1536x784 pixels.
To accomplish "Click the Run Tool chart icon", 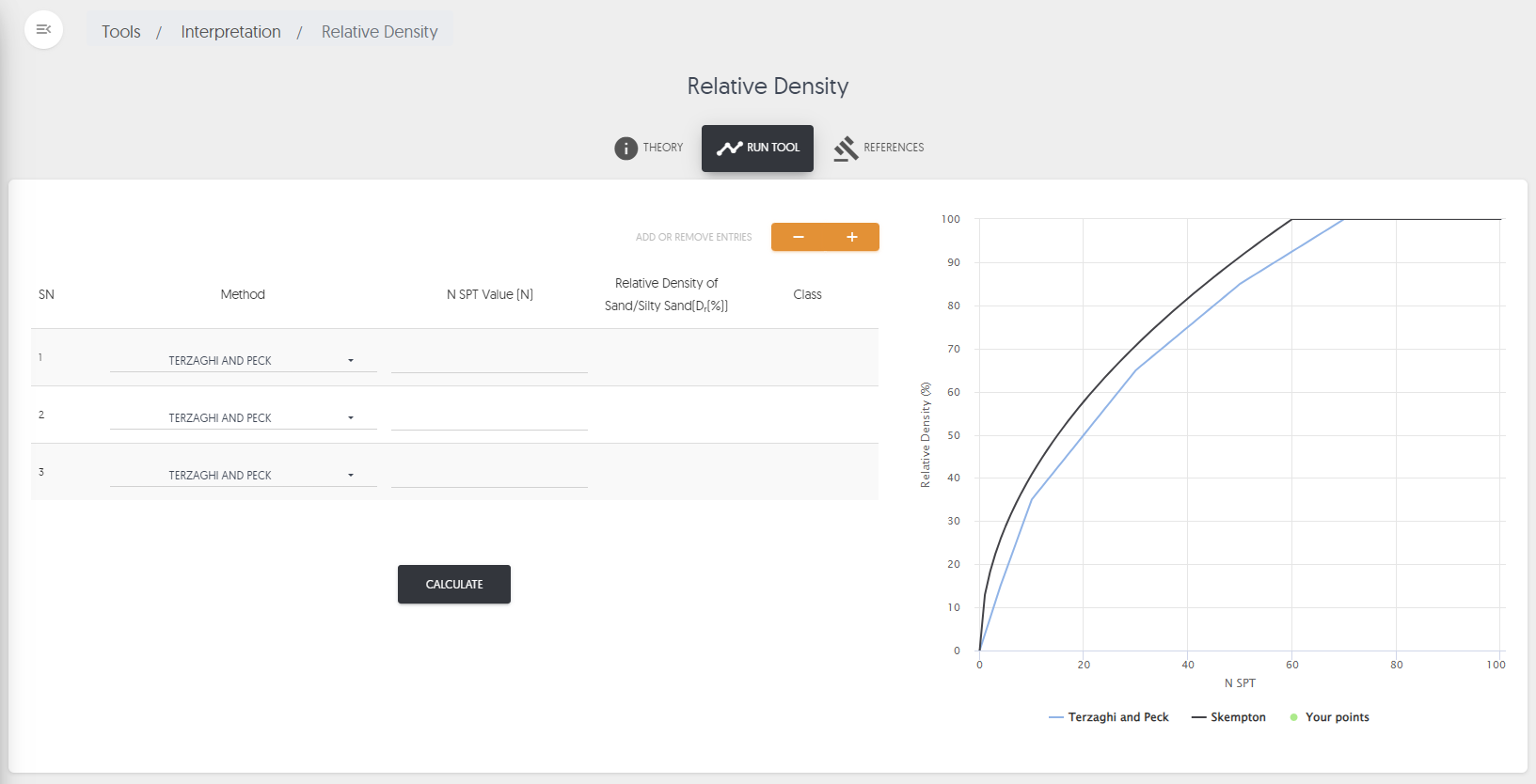I will [x=729, y=149].
